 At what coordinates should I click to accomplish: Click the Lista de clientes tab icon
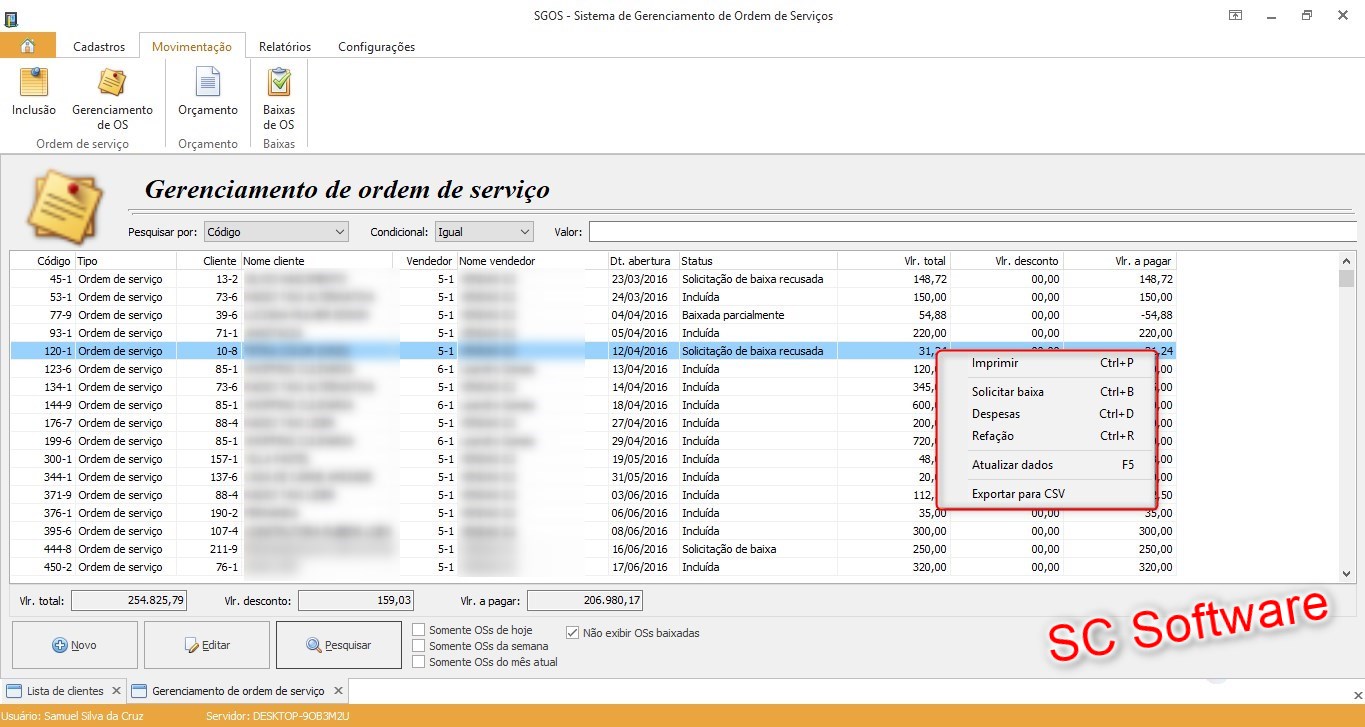pos(14,691)
